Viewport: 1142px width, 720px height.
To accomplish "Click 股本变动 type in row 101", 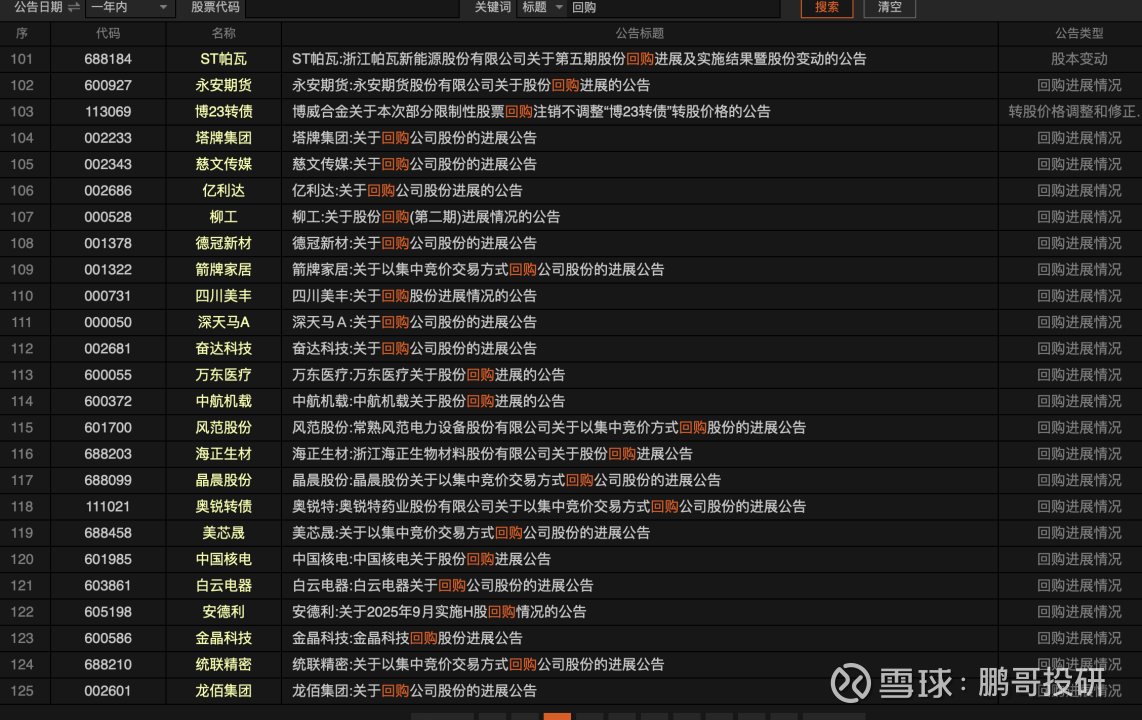I will [1079, 59].
